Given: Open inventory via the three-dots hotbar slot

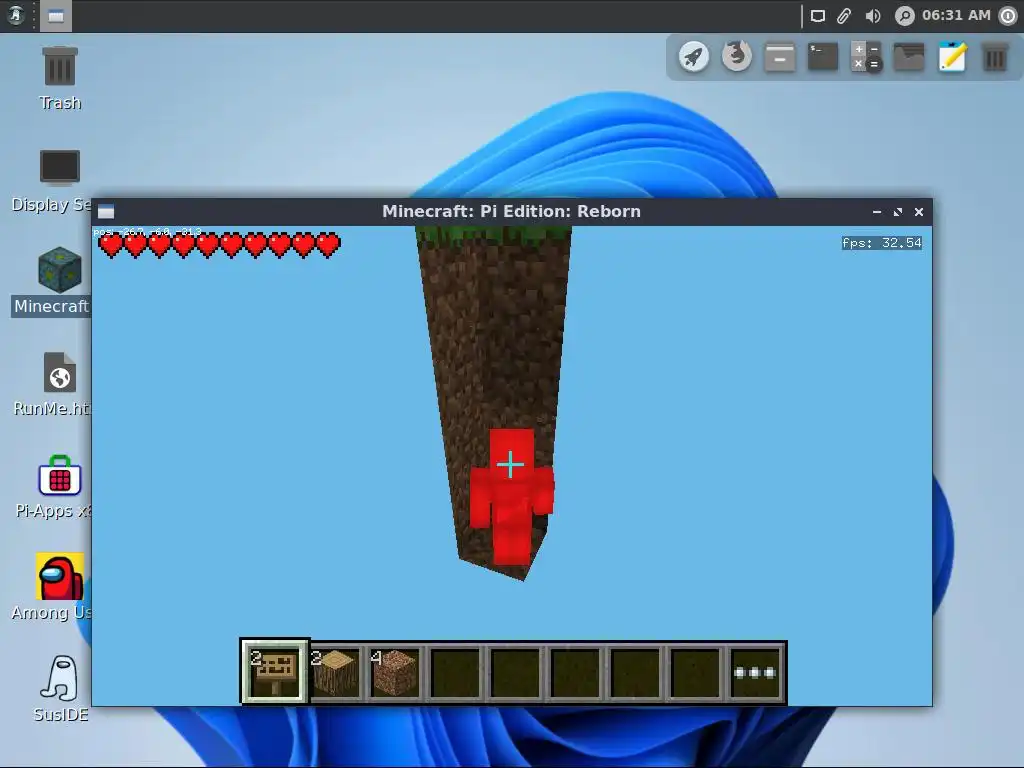Looking at the screenshot, I should 755,672.
